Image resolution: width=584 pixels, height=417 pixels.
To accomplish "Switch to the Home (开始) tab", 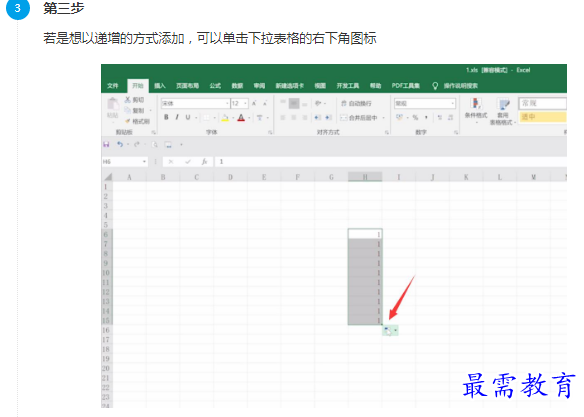I will pos(138,86).
